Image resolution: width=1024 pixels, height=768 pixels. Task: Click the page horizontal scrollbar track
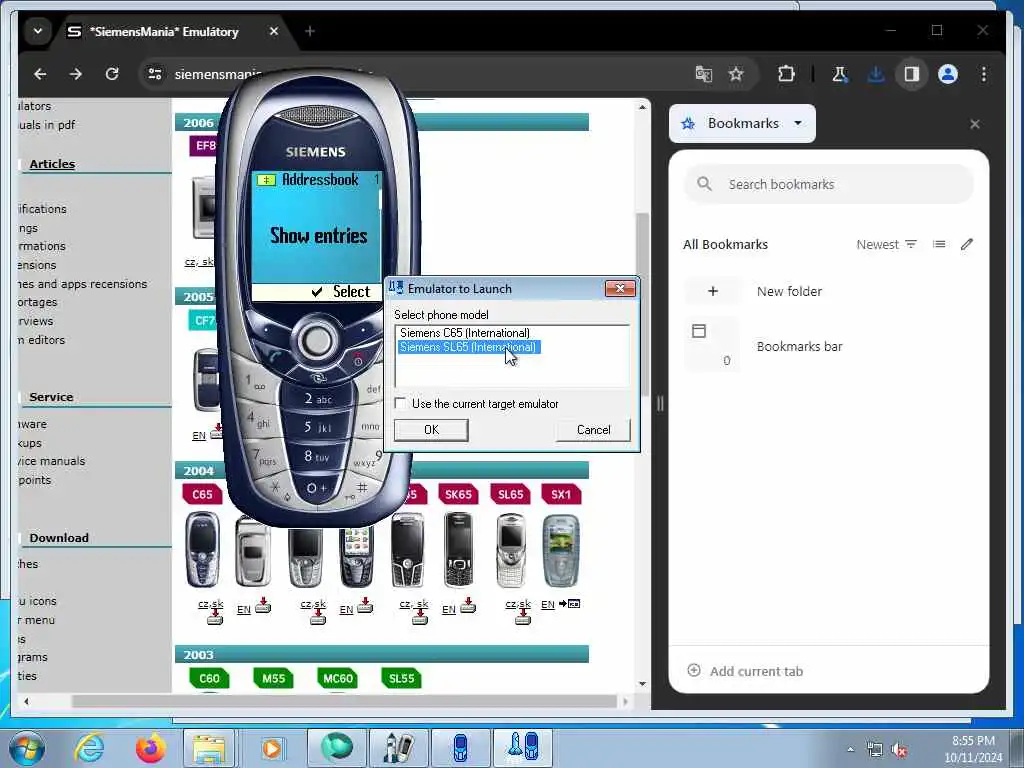[325, 701]
